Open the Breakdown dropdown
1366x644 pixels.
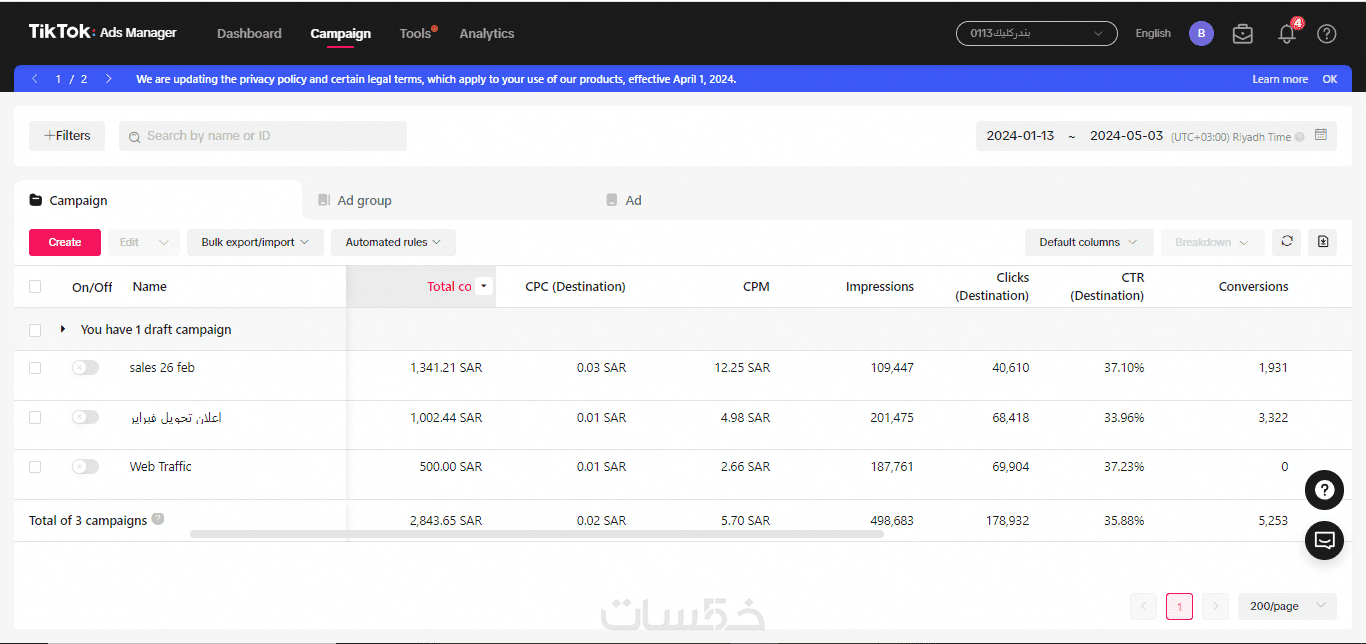coord(1212,242)
